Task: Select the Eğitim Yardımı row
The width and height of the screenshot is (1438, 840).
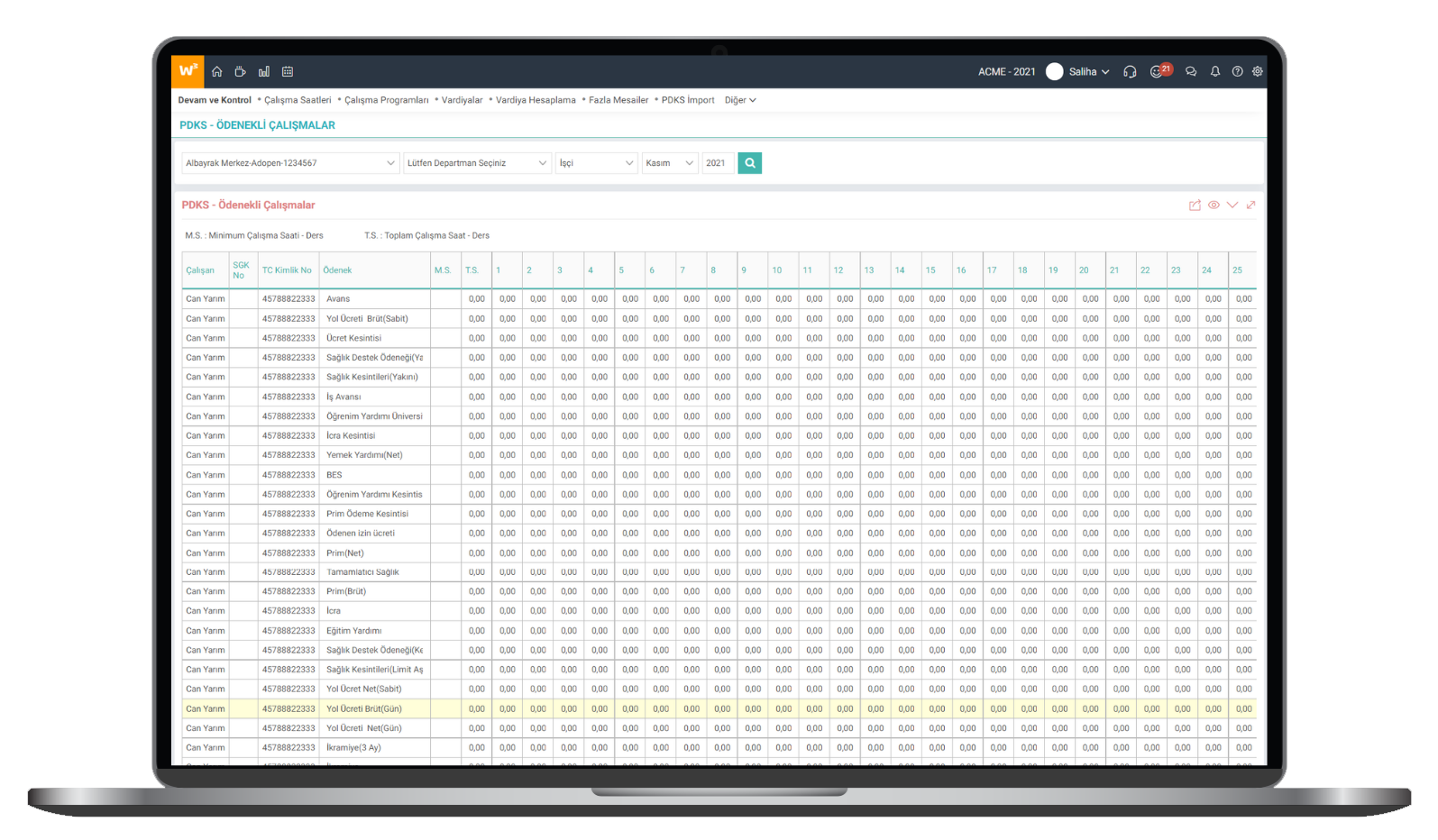Action: click(x=719, y=631)
